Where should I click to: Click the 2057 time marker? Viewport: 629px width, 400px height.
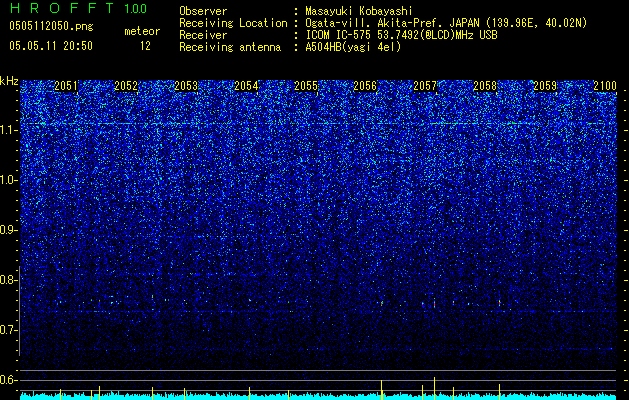[x=425, y=86]
